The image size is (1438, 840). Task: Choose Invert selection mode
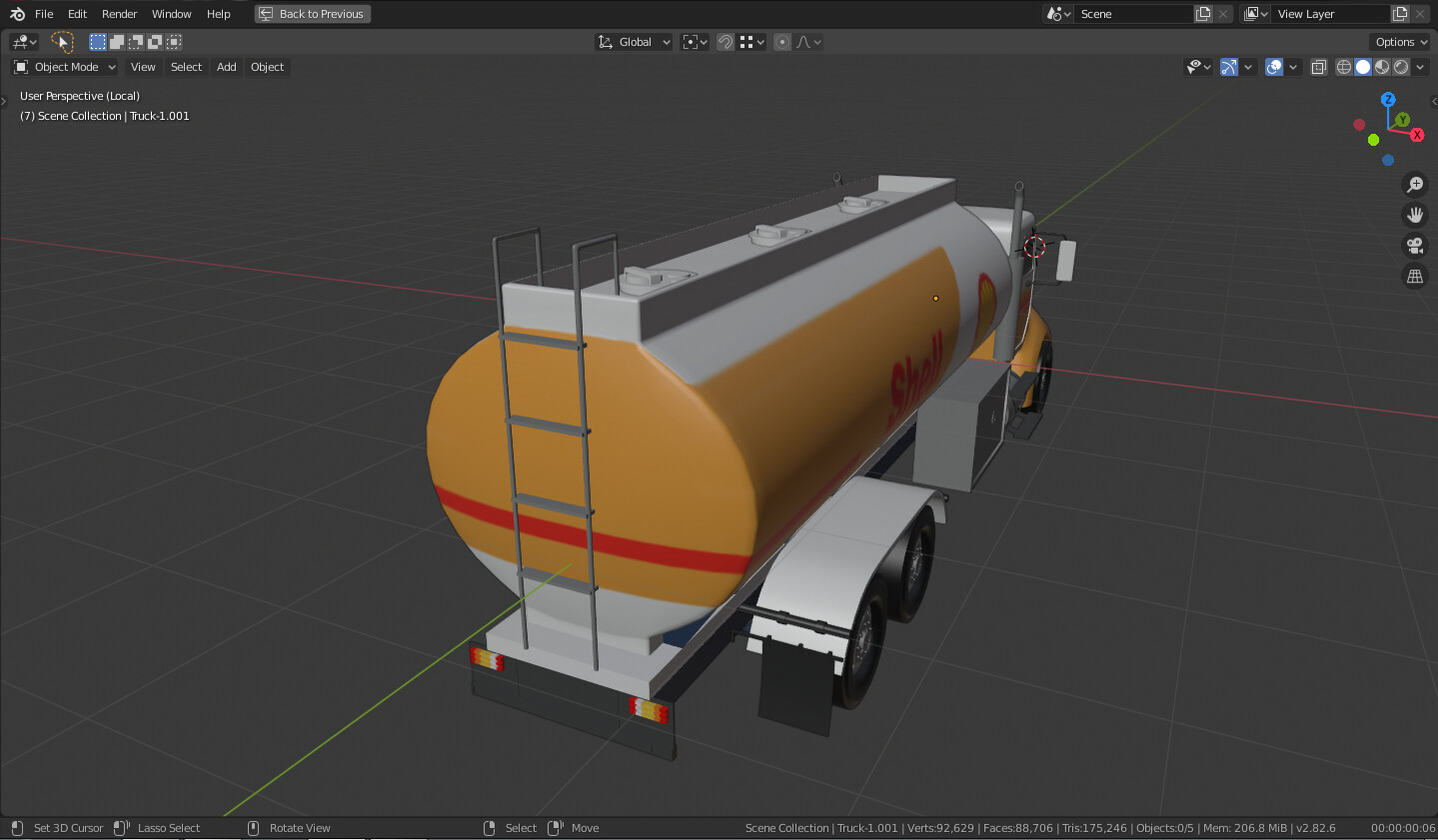[154, 42]
